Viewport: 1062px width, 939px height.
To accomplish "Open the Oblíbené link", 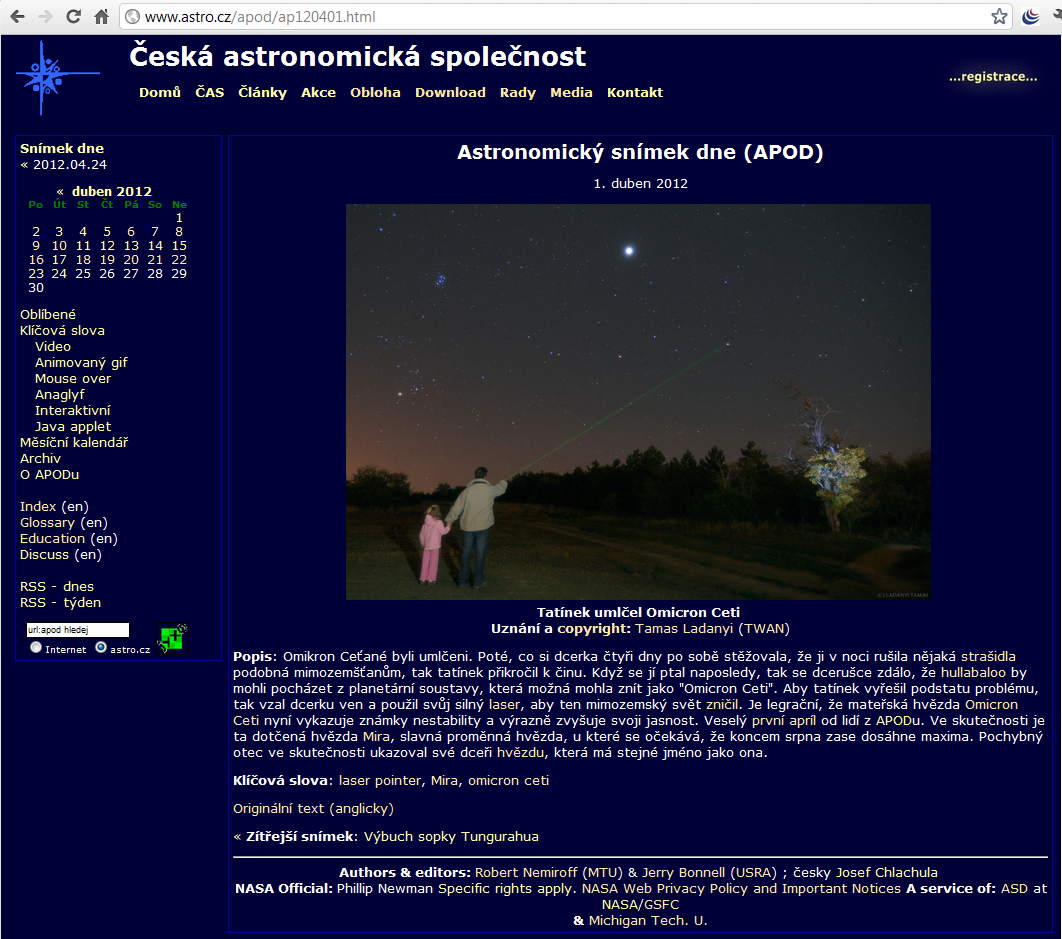I will [x=47, y=314].
